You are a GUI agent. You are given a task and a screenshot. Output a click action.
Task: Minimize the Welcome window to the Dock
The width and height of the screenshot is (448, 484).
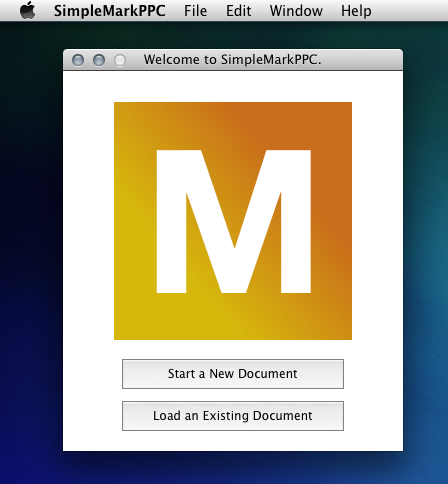99,60
